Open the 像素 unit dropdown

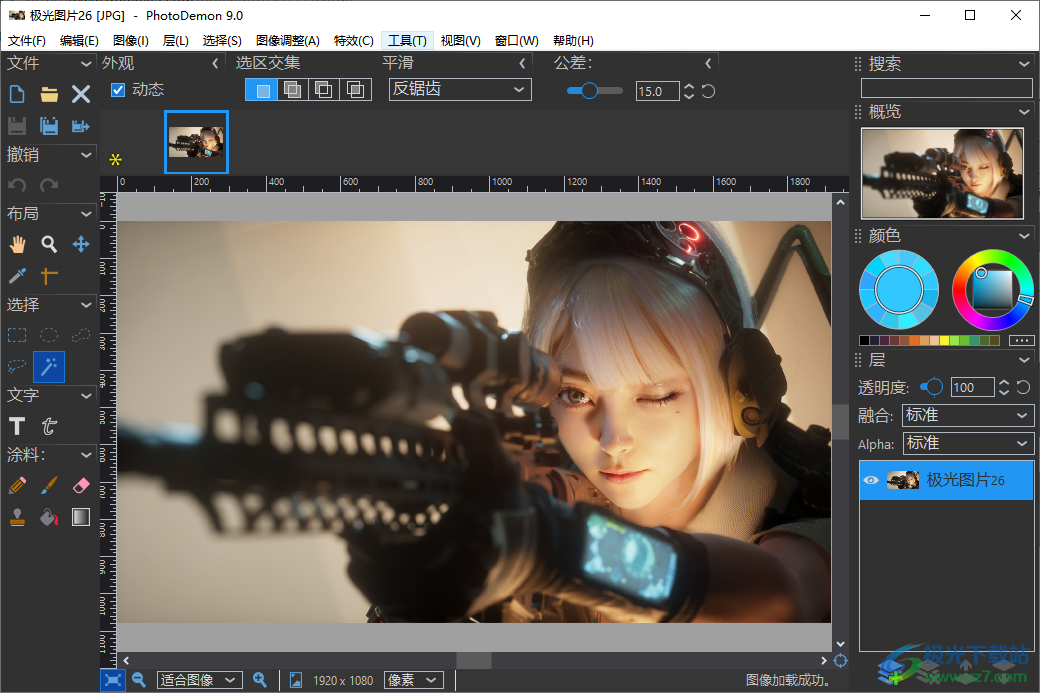[413, 680]
